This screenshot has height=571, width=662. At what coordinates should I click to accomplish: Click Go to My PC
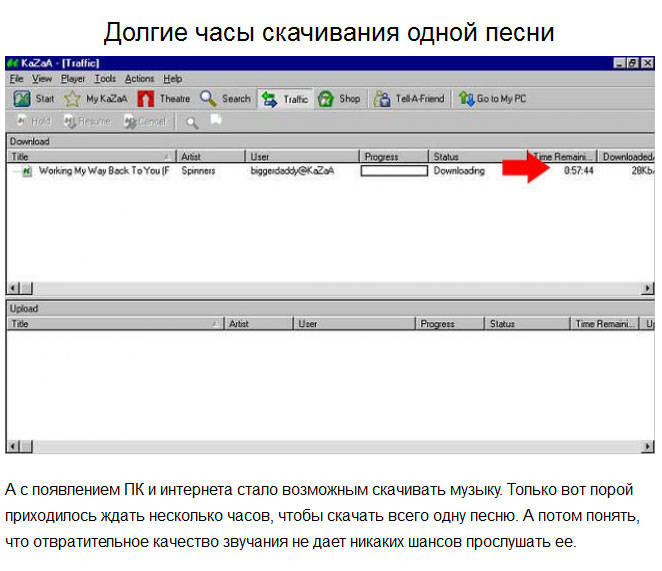pos(467,99)
